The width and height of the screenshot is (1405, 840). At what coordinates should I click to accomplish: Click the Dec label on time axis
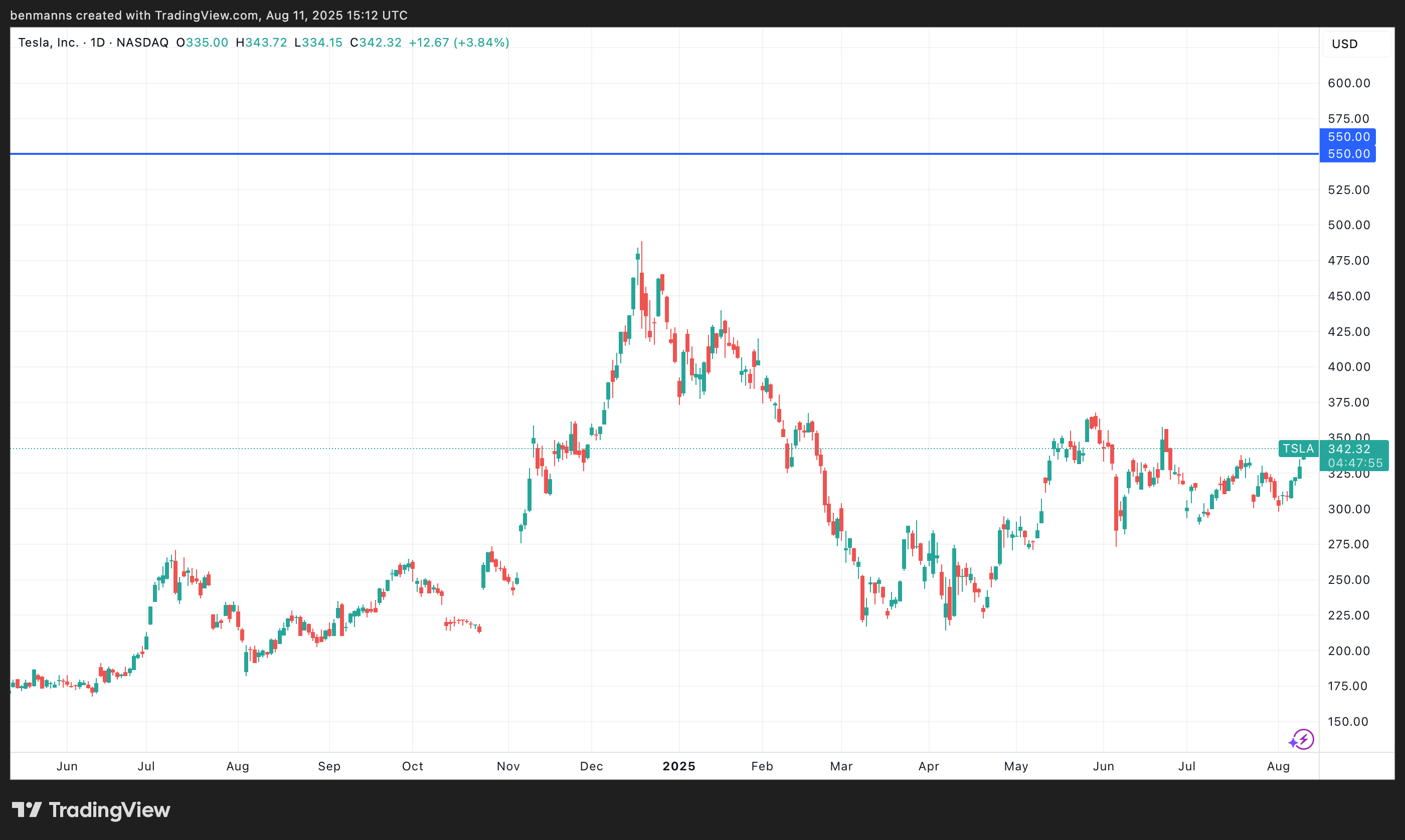(591, 766)
